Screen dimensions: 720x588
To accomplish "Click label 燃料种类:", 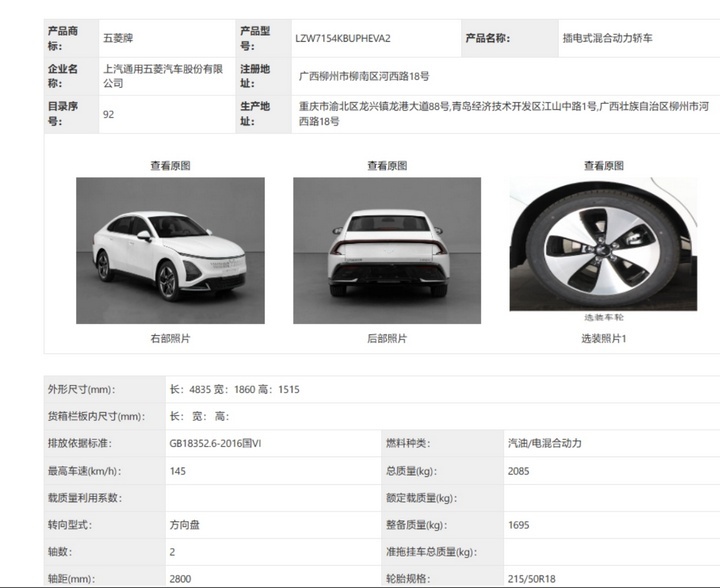I will [408, 443].
